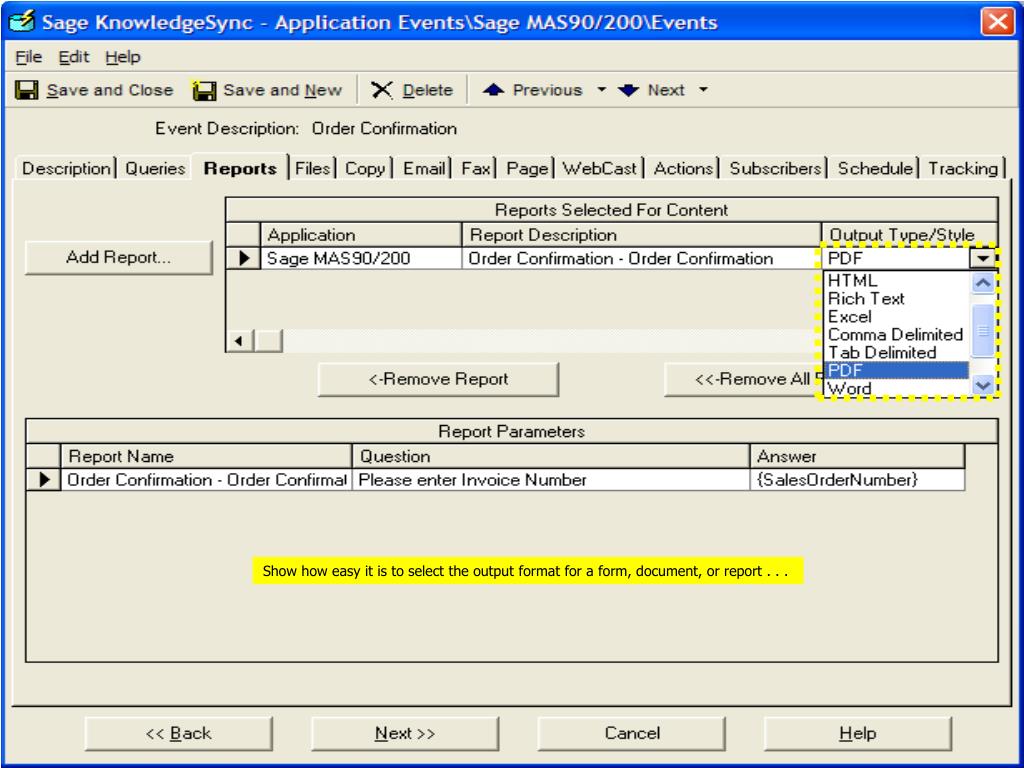Click the Application column header
The width and height of the screenshot is (1024, 768).
pyautogui.click(x=361, y=234)
